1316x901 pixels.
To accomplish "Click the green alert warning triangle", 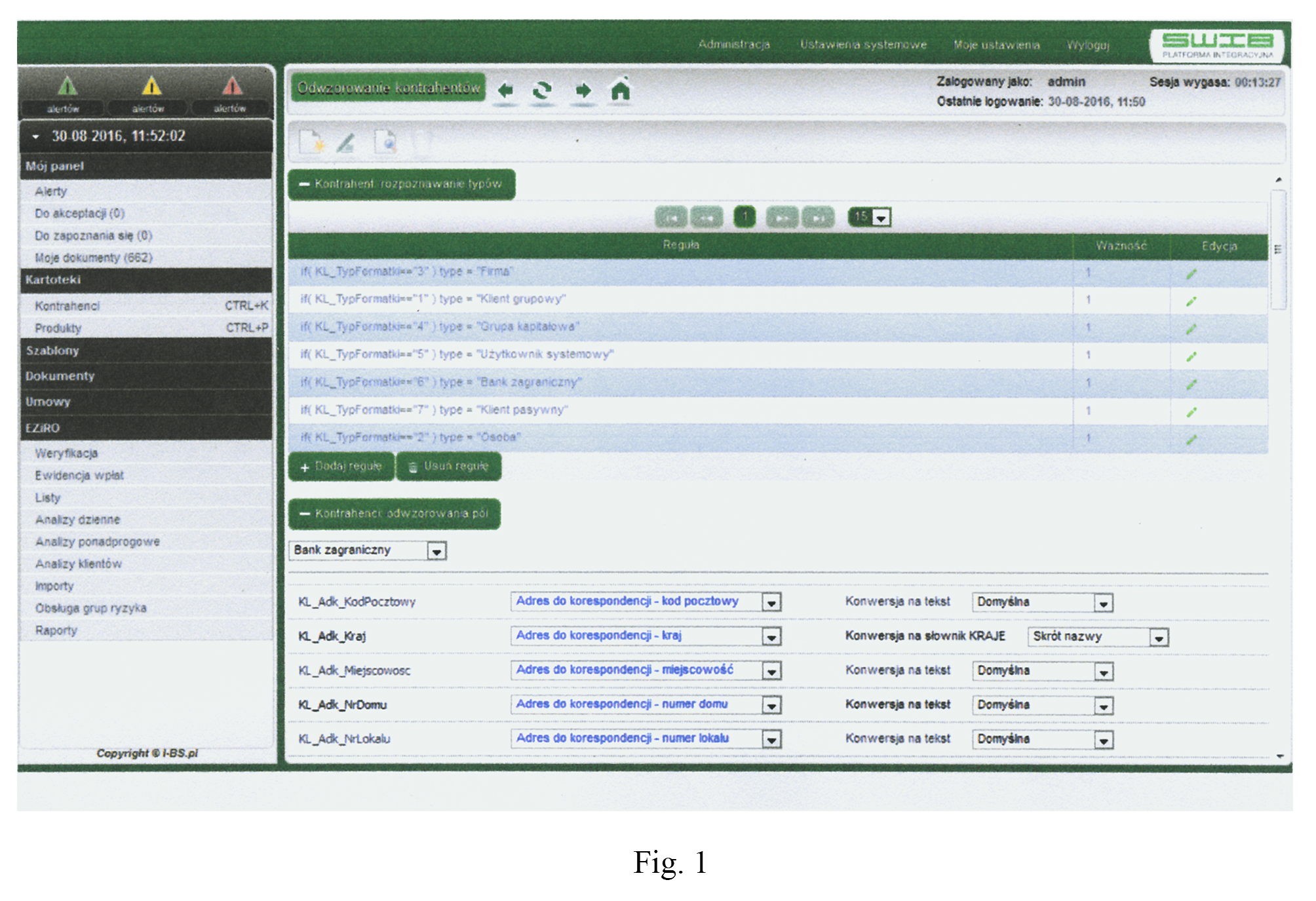I will click(67, 86).
